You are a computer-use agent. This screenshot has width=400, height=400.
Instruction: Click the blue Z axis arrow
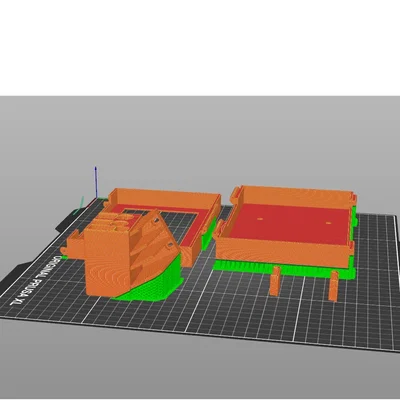coord(96,182)
